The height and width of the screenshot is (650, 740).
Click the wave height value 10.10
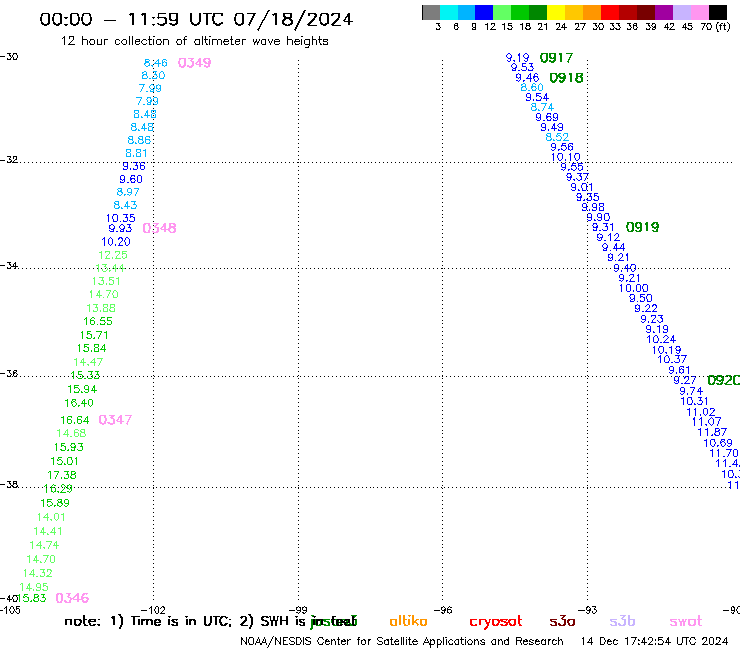tap(566, 157)
